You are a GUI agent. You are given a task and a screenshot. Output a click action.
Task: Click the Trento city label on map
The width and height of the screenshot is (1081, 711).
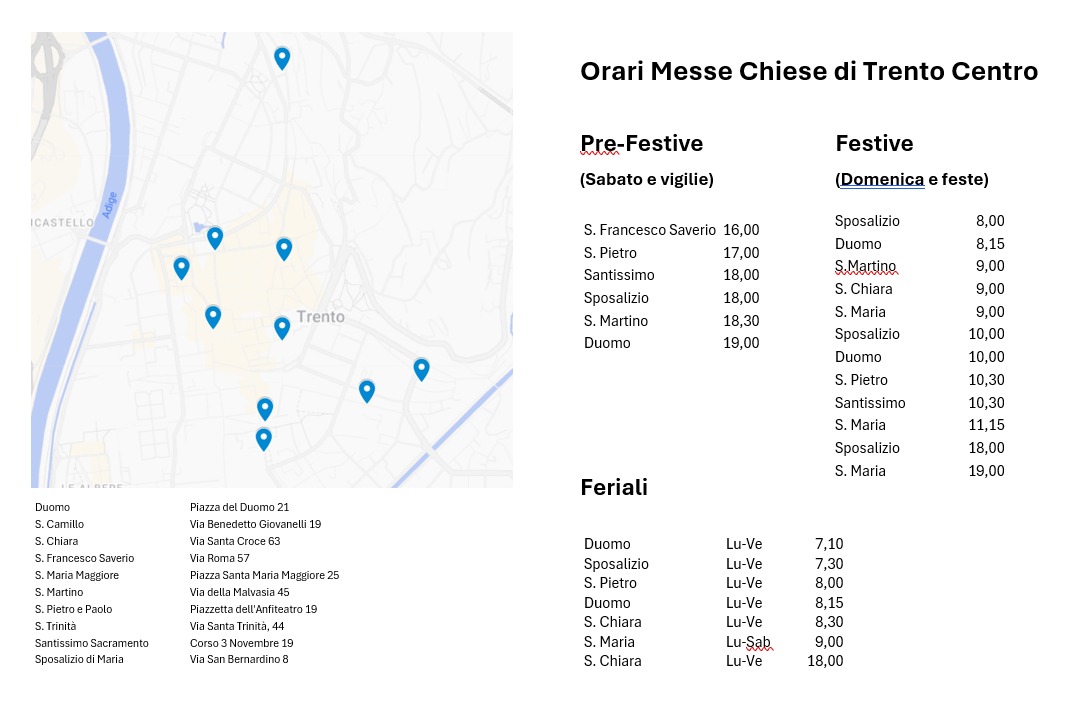pyautogui.click(x=320, y=317)
